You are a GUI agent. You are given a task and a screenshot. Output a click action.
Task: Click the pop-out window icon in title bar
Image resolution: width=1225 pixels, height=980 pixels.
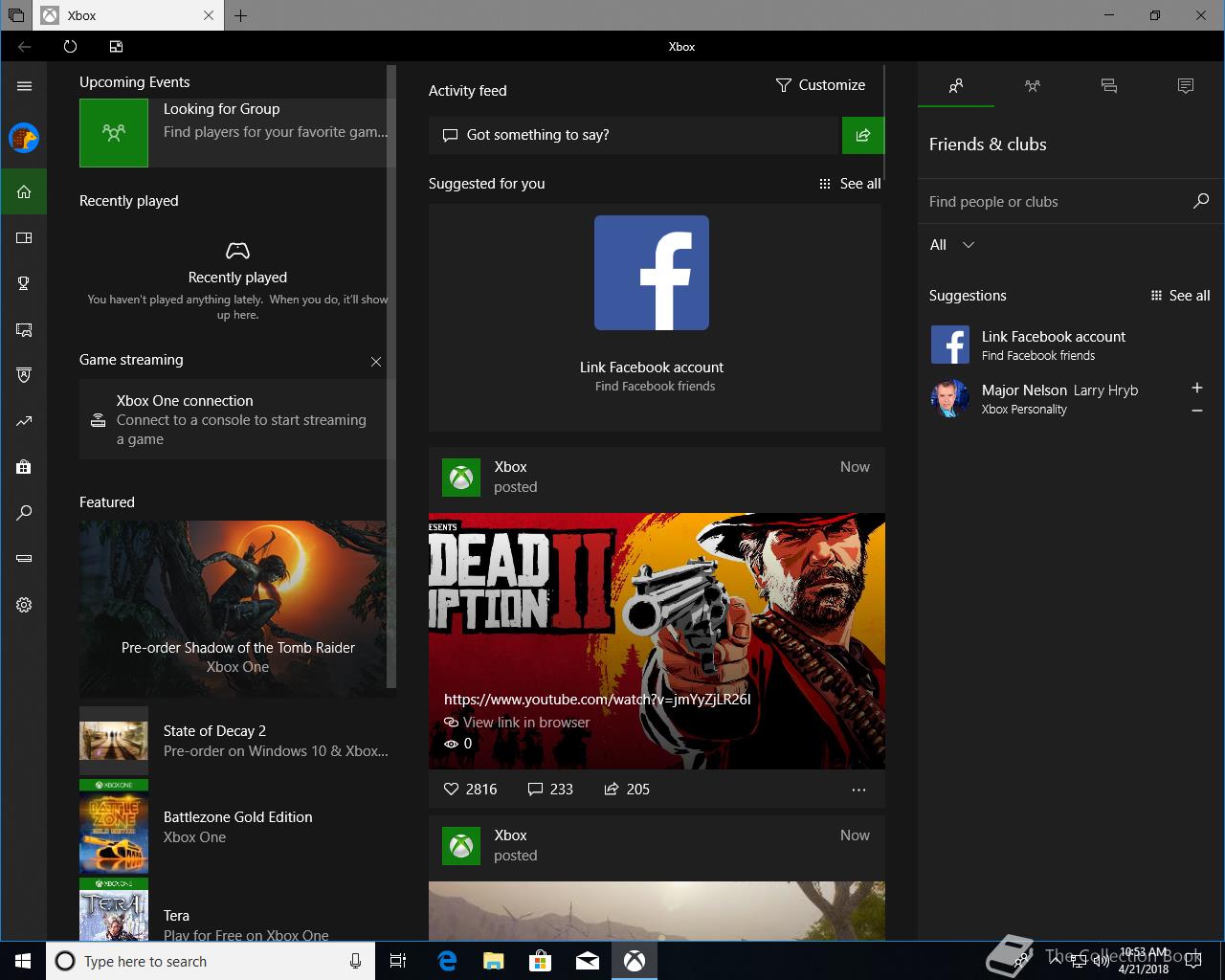click(116, 46)
